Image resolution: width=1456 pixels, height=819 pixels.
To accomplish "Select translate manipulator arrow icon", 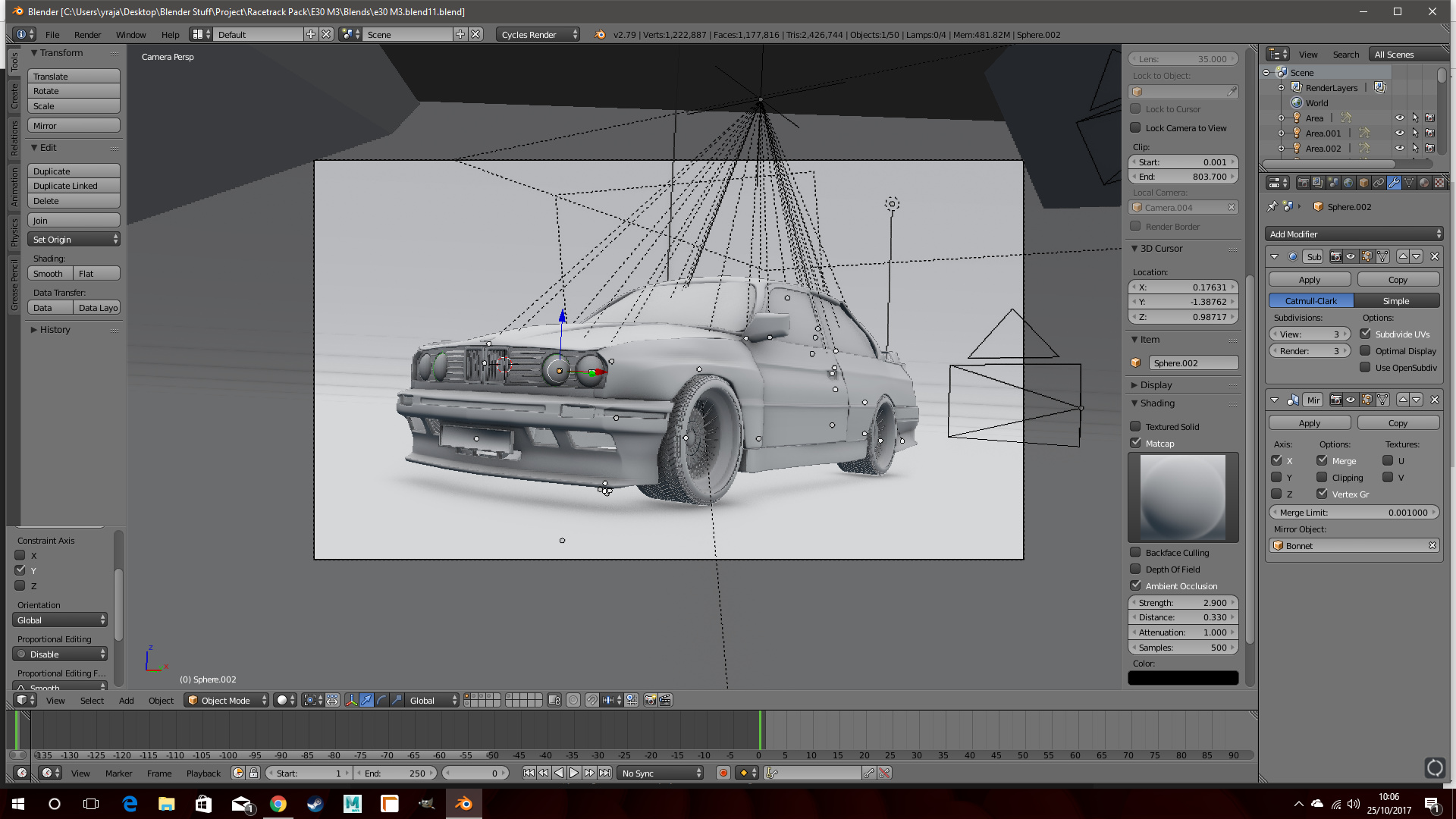I will [366, 700].
